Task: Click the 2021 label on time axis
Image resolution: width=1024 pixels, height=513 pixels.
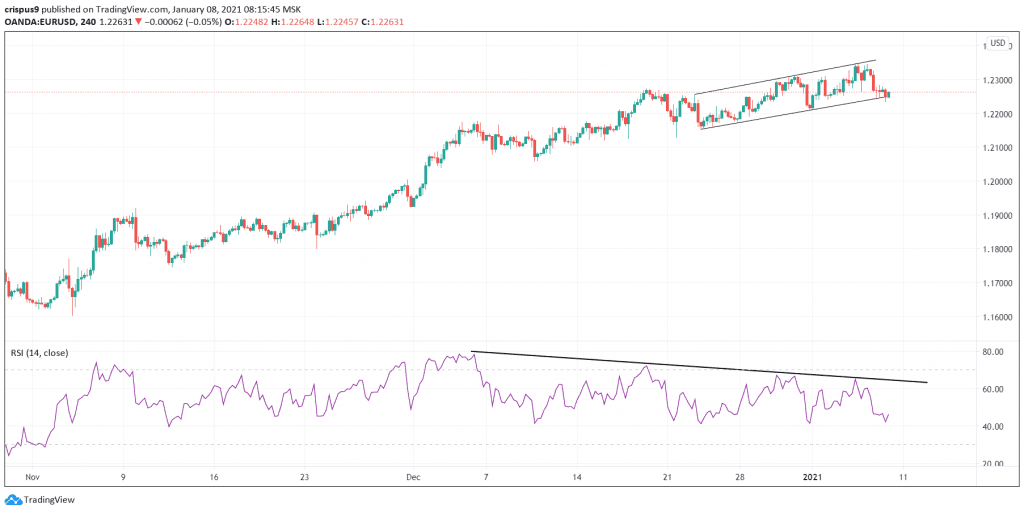Action: [x=810, y=477]
